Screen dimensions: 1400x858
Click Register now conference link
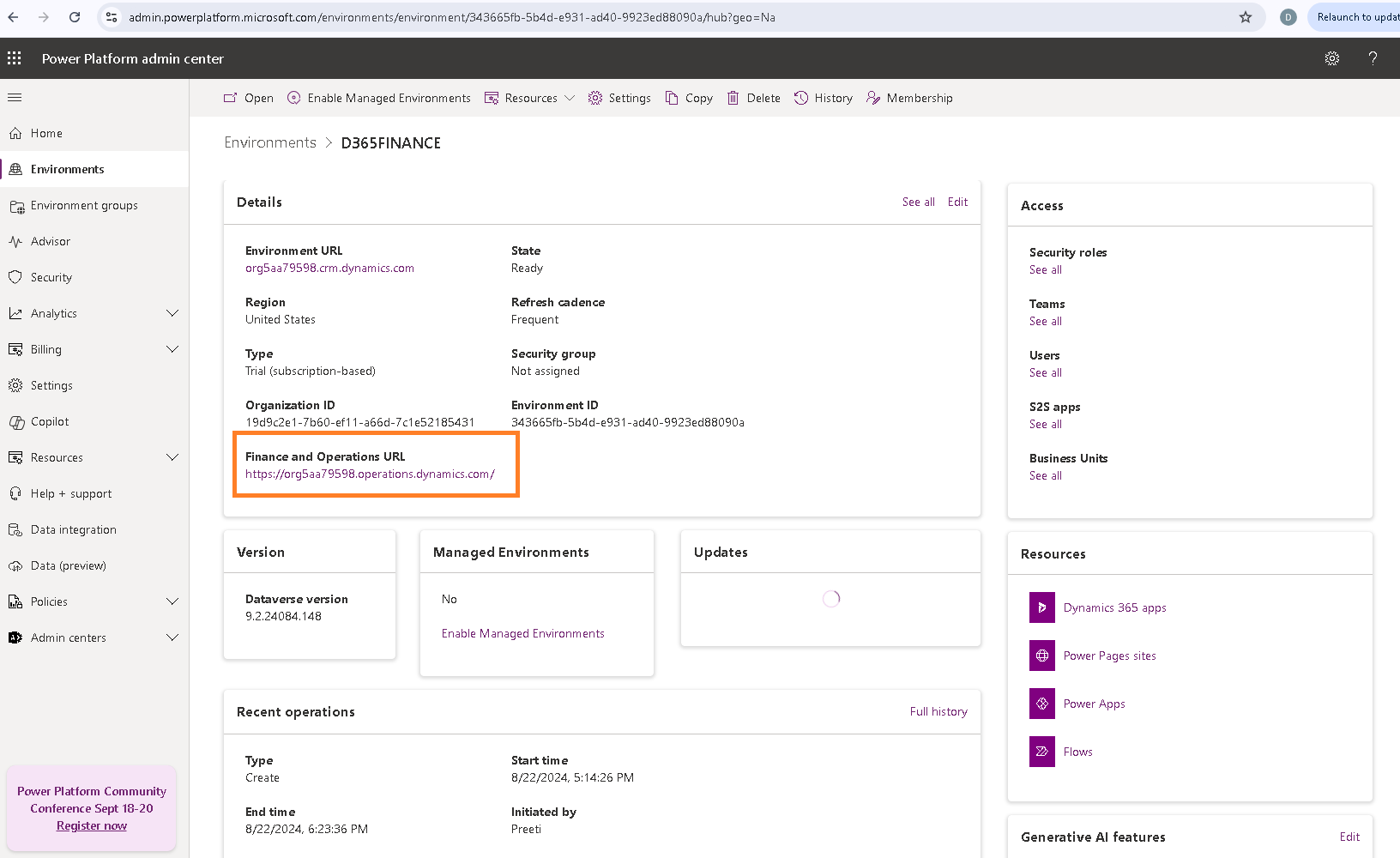click(92, 825)
